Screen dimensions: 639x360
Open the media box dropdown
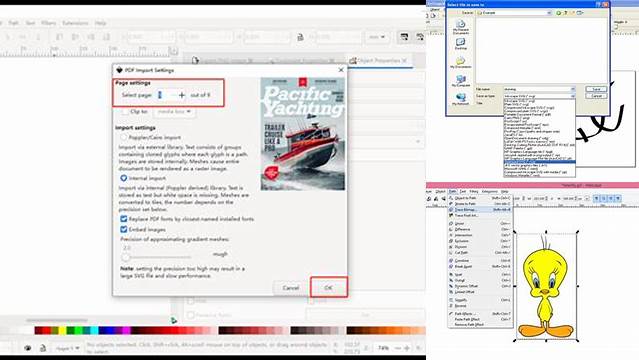click(x=174, y=111)
